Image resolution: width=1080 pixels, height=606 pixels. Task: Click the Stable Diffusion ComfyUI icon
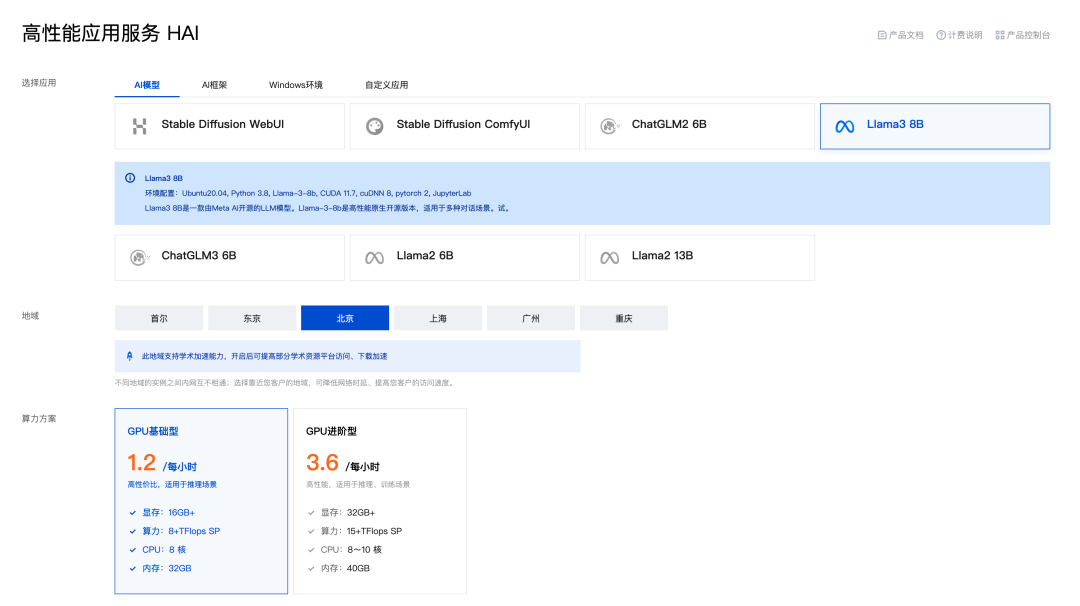point(374,126)
